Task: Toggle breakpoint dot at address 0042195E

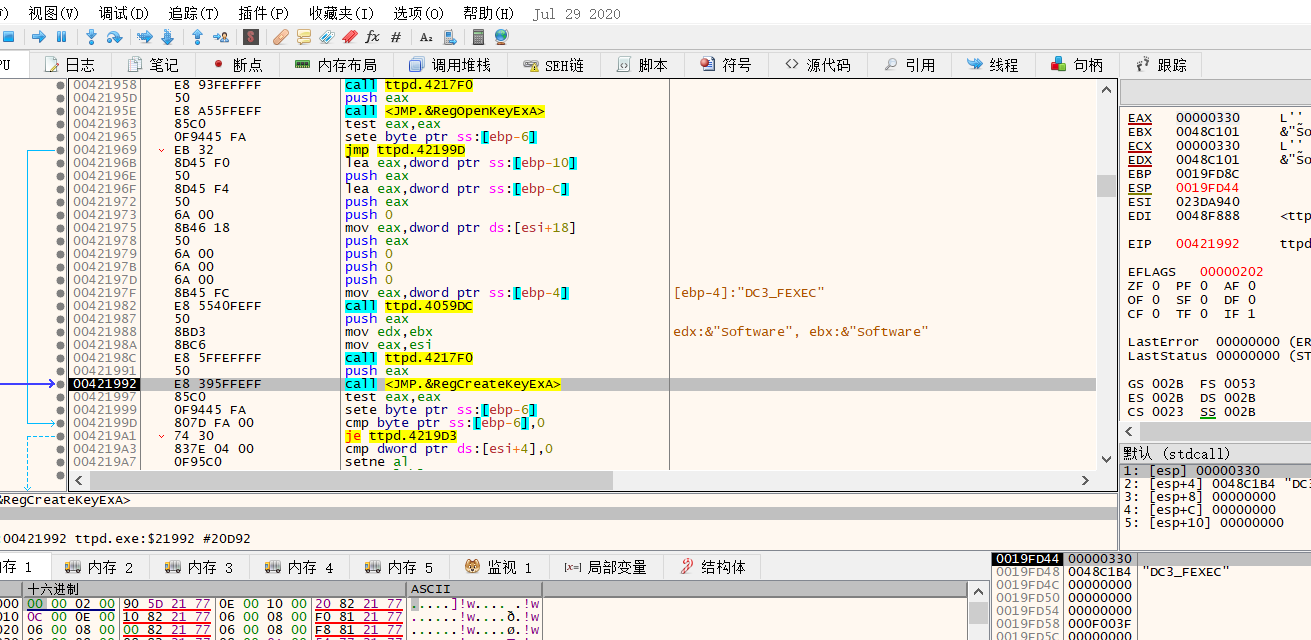Action: pyautogui.click(x=61, y=111)
